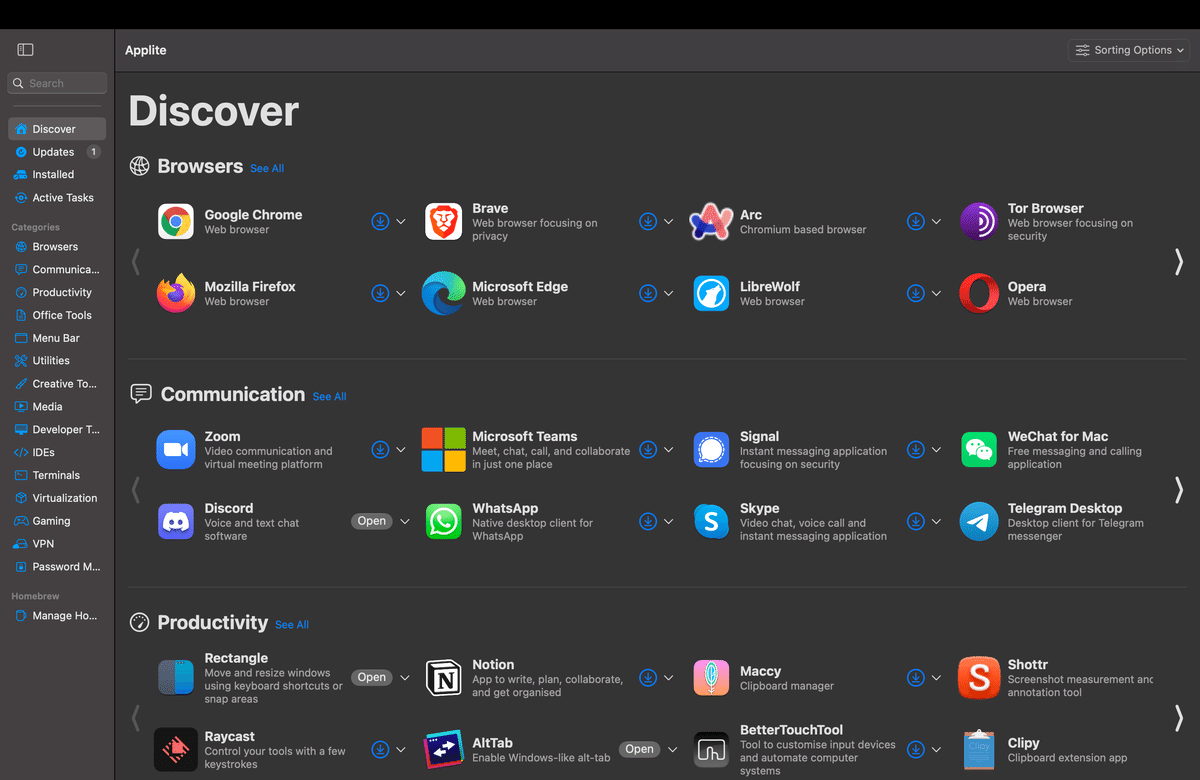Select the Gaming category
Screen dimensions: 1200x780
57,521
